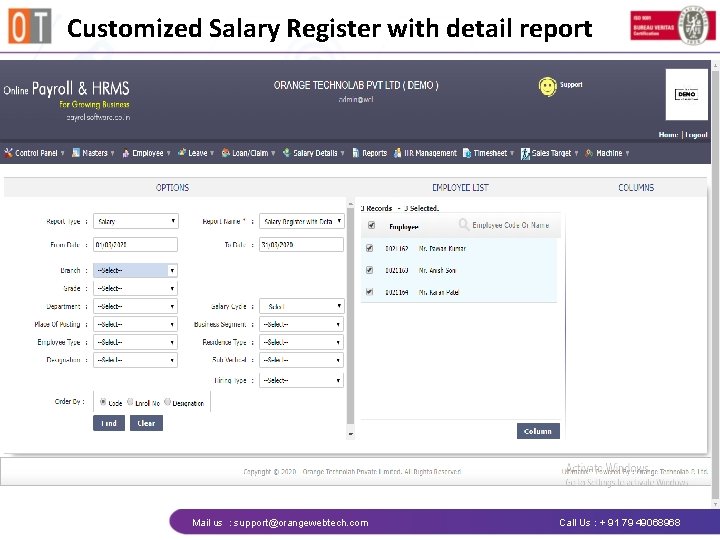This screenshot has width=720, height=540.
Task: Click the employee search magnifier icon
Action: click(x=464, y=225)
